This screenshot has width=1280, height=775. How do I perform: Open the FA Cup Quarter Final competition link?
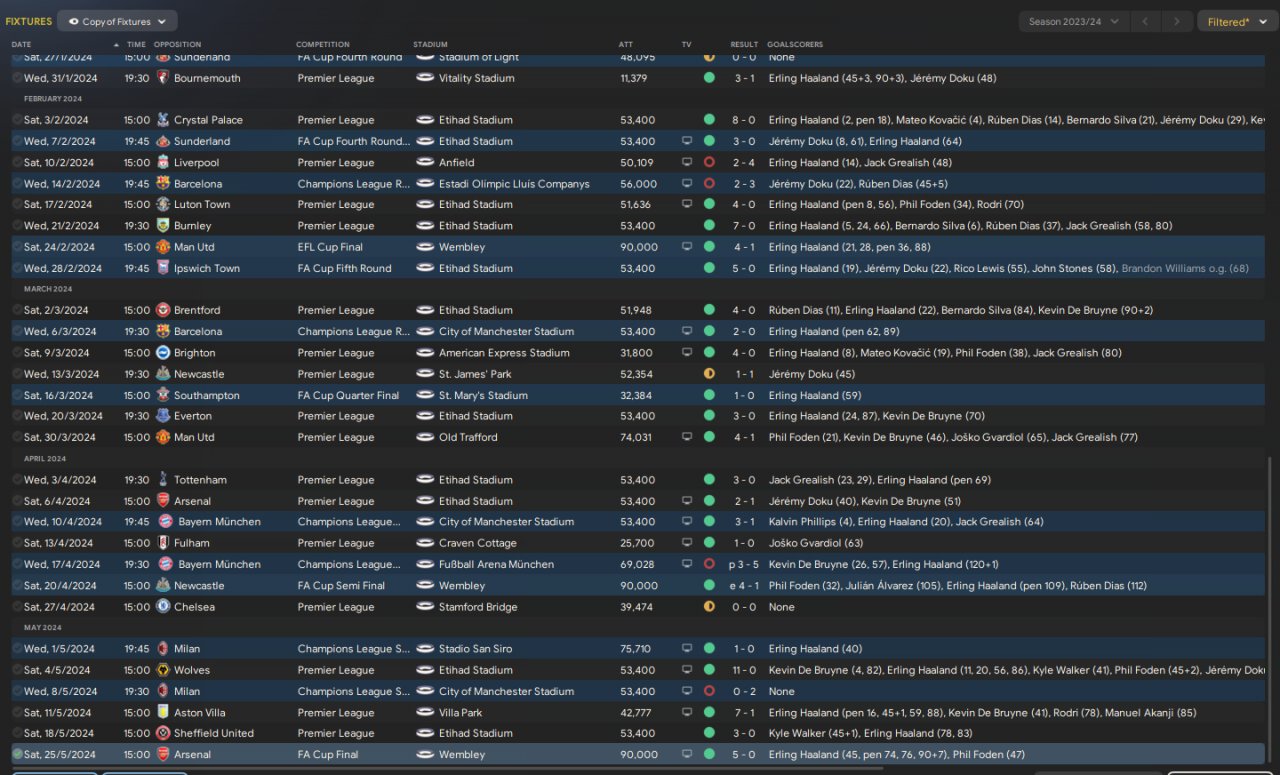click(x=348, y=395)
